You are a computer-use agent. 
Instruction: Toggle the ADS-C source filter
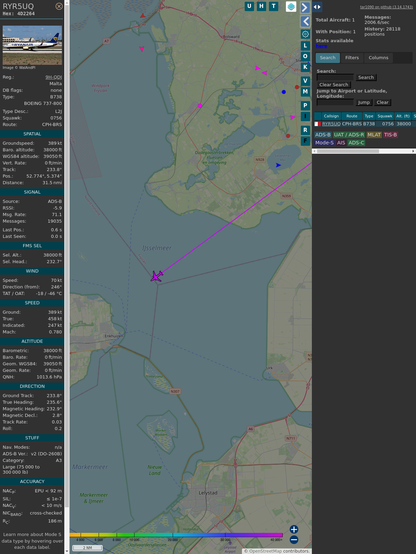(x=356, y=143)
